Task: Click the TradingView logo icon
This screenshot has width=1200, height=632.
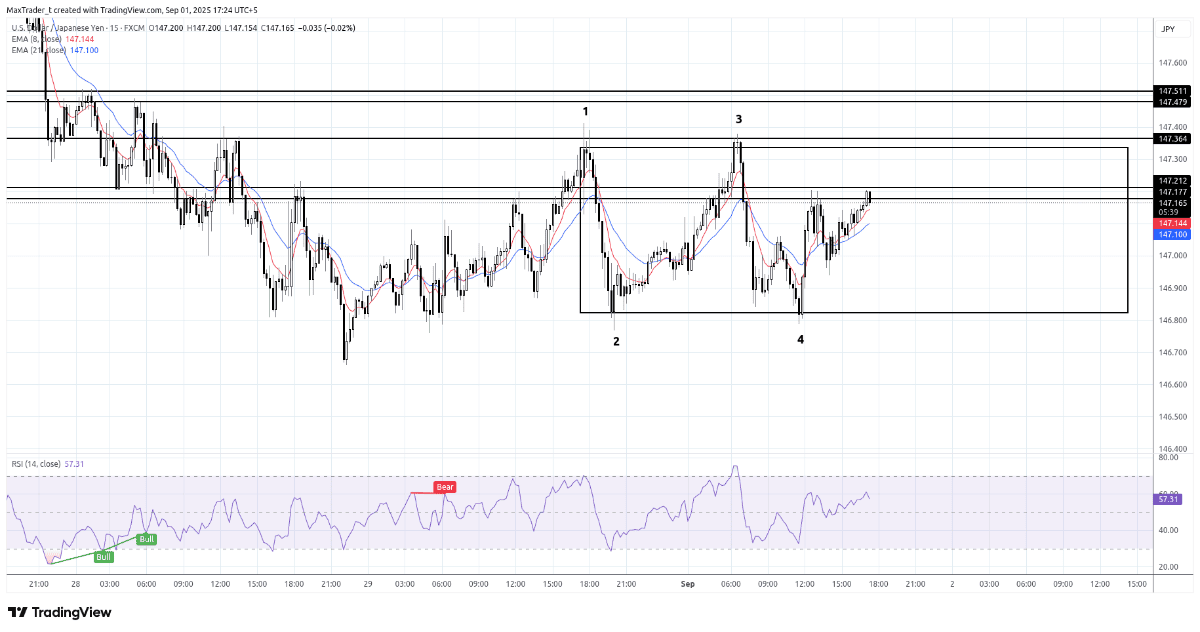Action: 18,612
